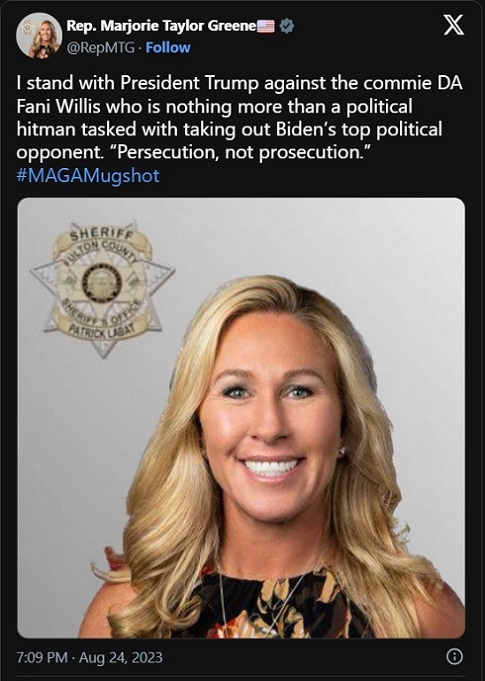Click the 7:09 PM time text
Screen dimensions: 485x681
[x=42, y=657]
